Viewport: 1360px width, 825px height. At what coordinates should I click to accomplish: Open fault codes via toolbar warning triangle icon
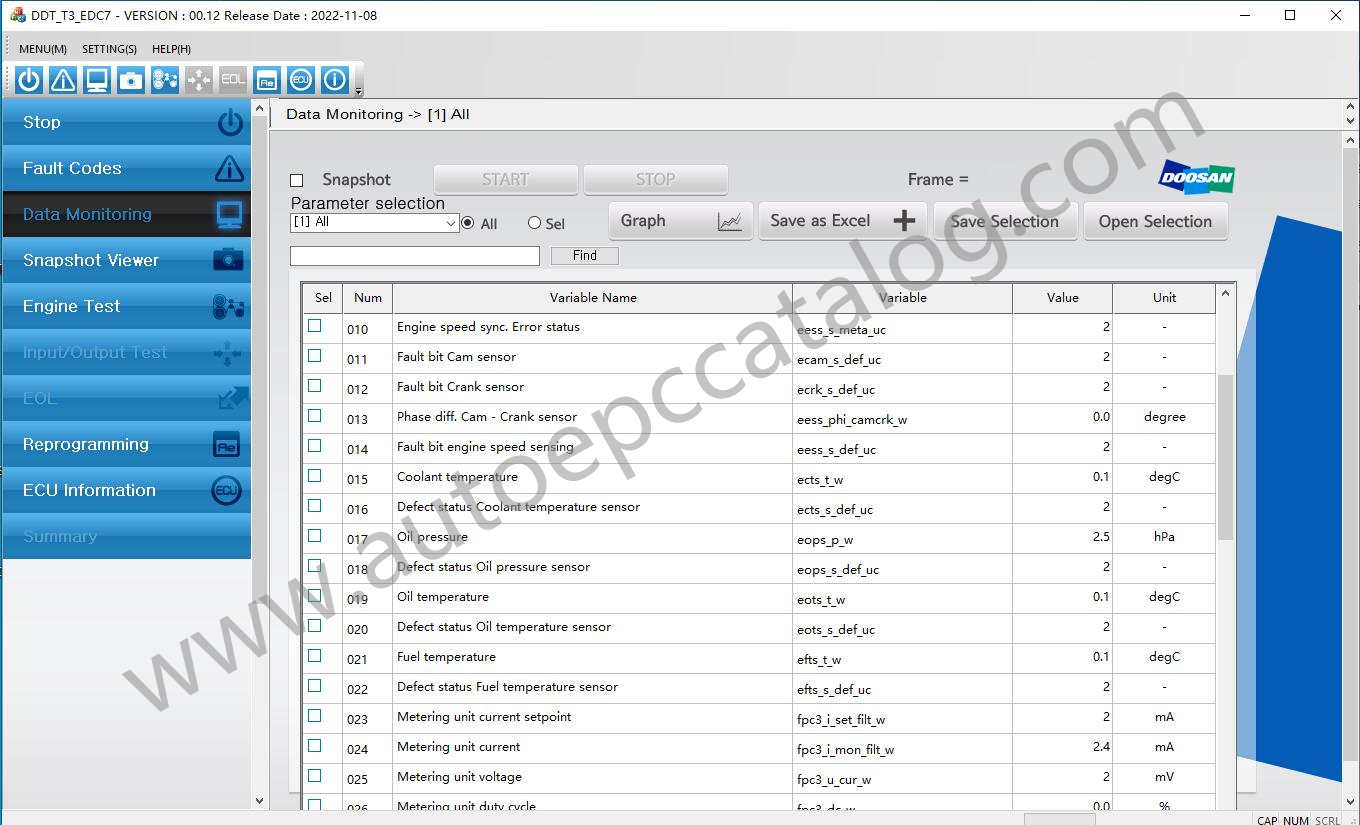tap(63, 80)
